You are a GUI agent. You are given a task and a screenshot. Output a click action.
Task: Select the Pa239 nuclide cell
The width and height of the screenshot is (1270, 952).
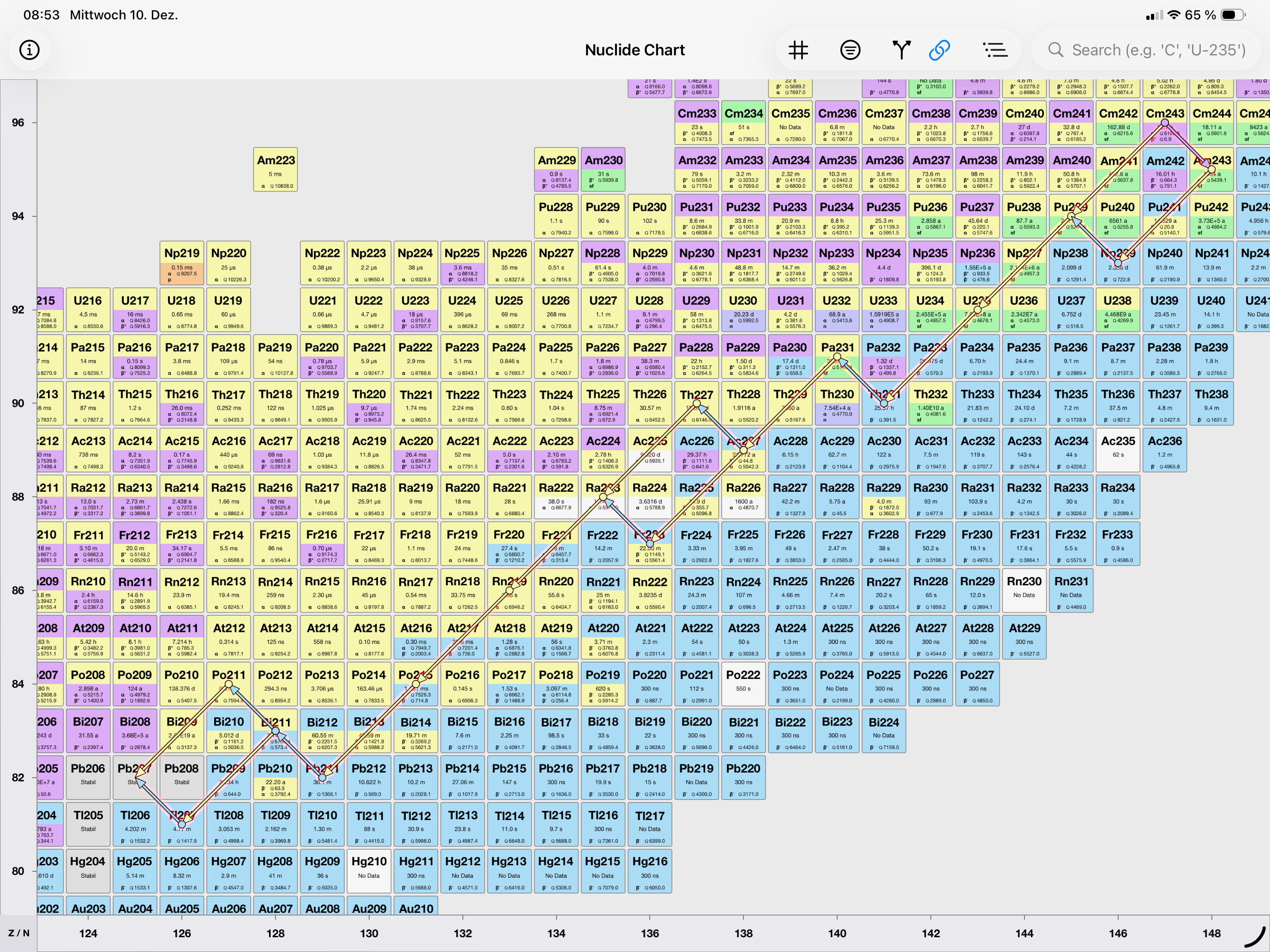[x=1211, y=357]
